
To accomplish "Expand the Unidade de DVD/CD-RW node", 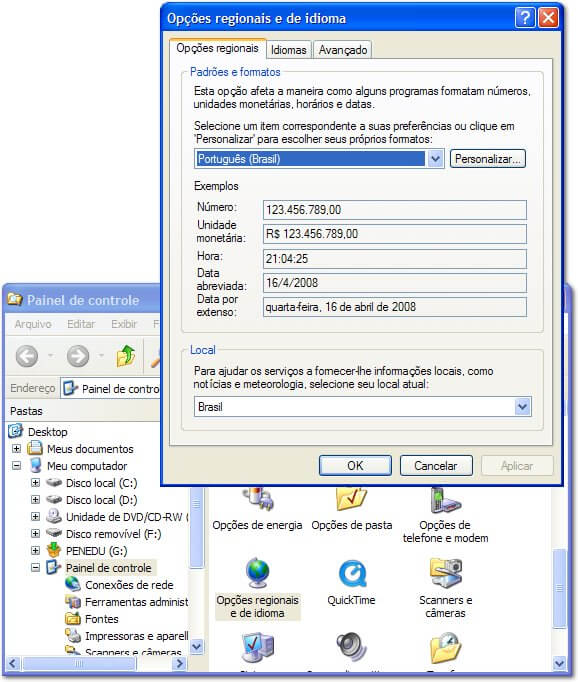I will pyautogui.click(x=36, y=516).
